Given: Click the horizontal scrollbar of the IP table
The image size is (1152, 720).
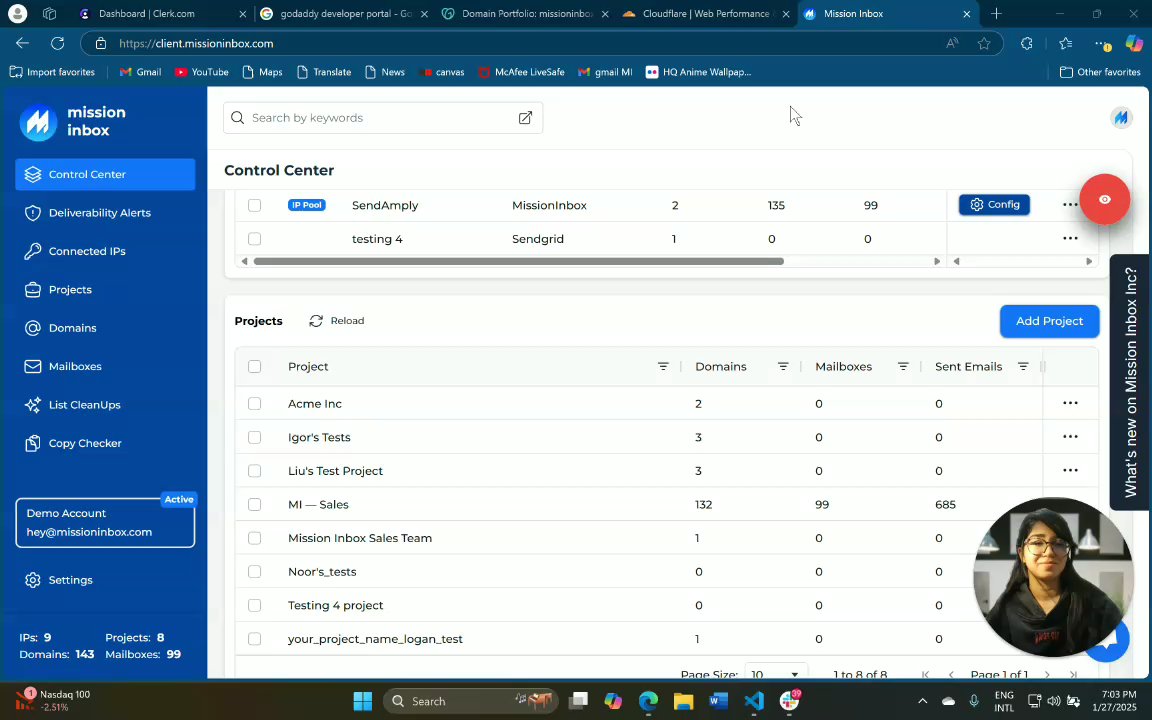Looking at the screenshot, I should click(518, 262).
